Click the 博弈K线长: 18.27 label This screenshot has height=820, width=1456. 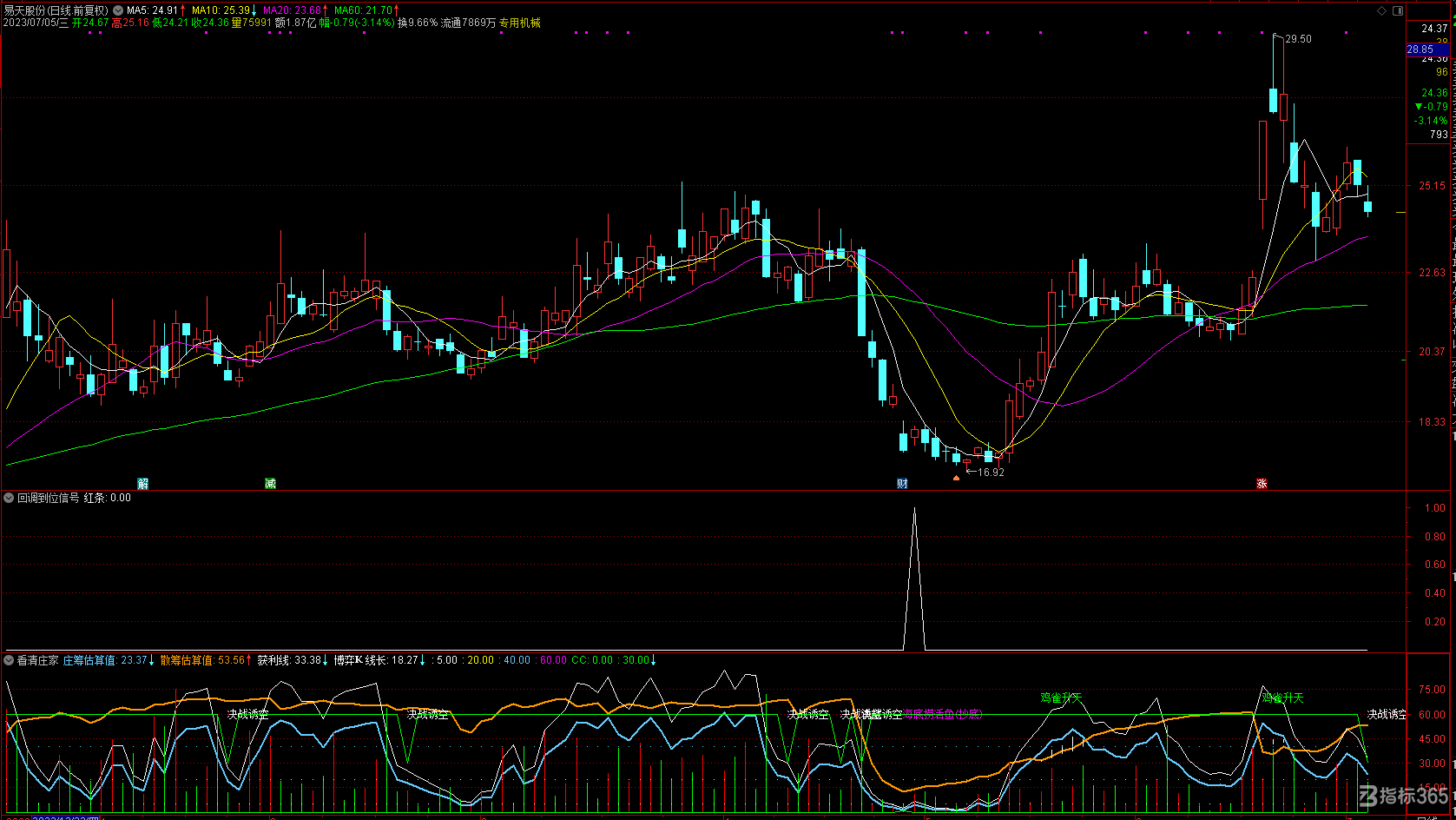coord(376,660)
